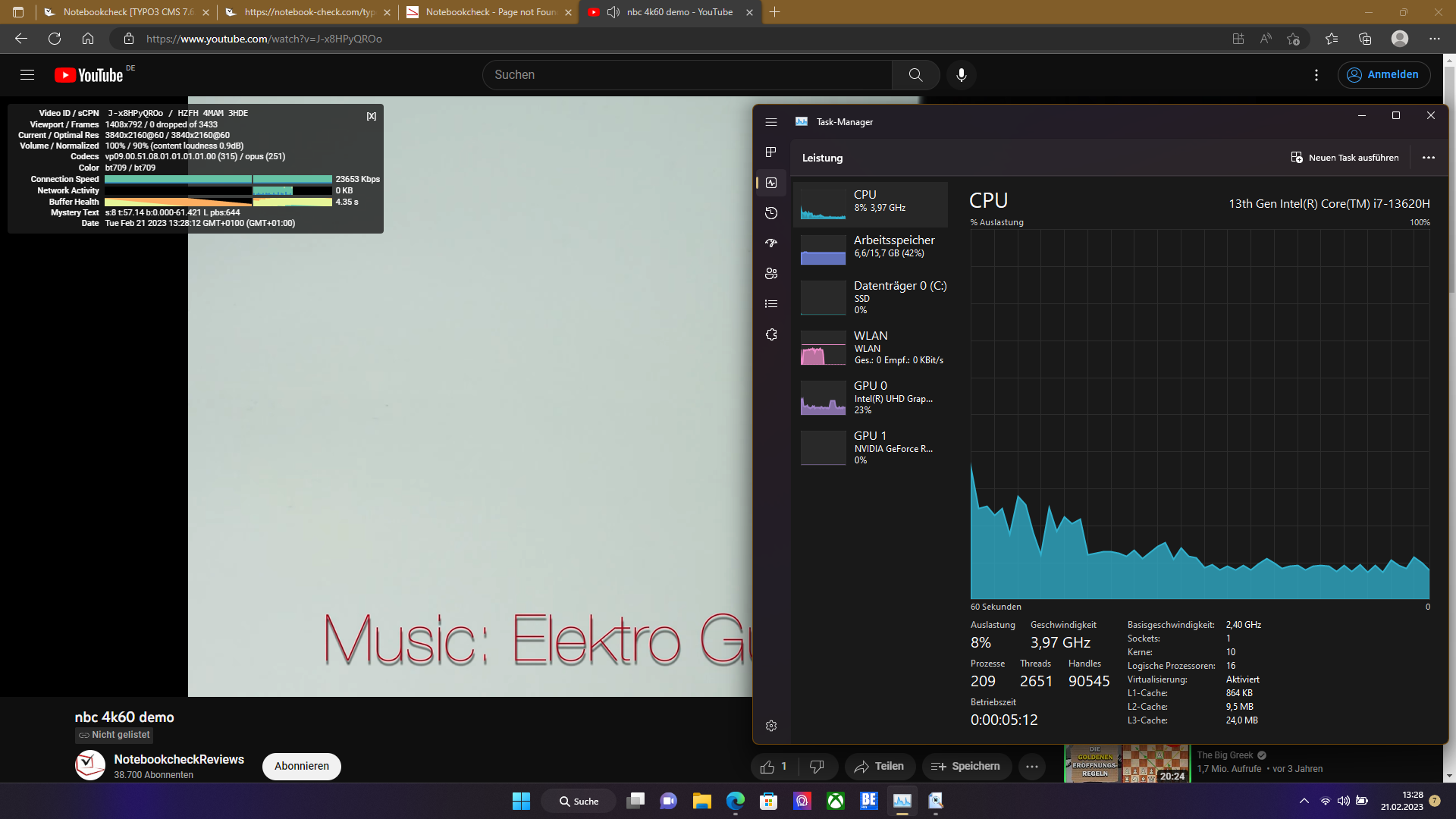Open Task Manager Startup apps page
The height and width of the screenshot is (819, 1456).
coord(771,243)
